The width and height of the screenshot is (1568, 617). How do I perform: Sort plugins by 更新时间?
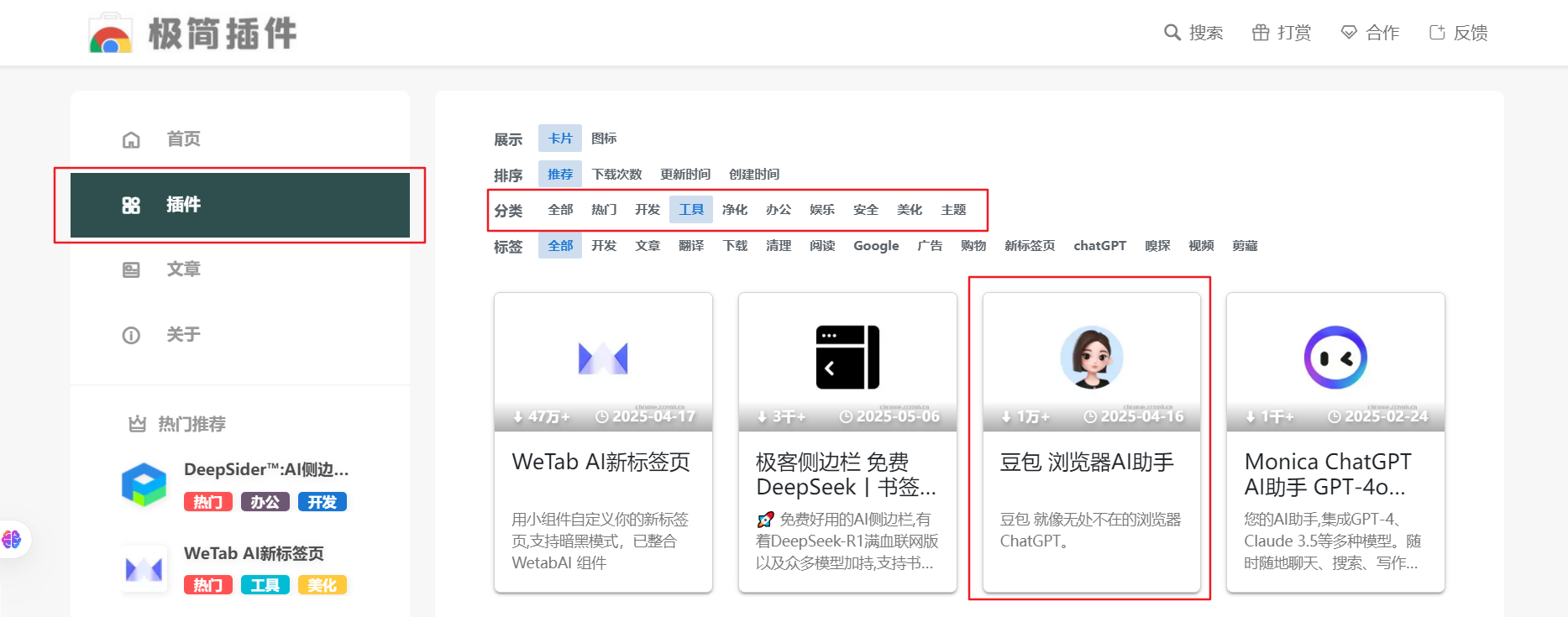[x=685, y=175]
